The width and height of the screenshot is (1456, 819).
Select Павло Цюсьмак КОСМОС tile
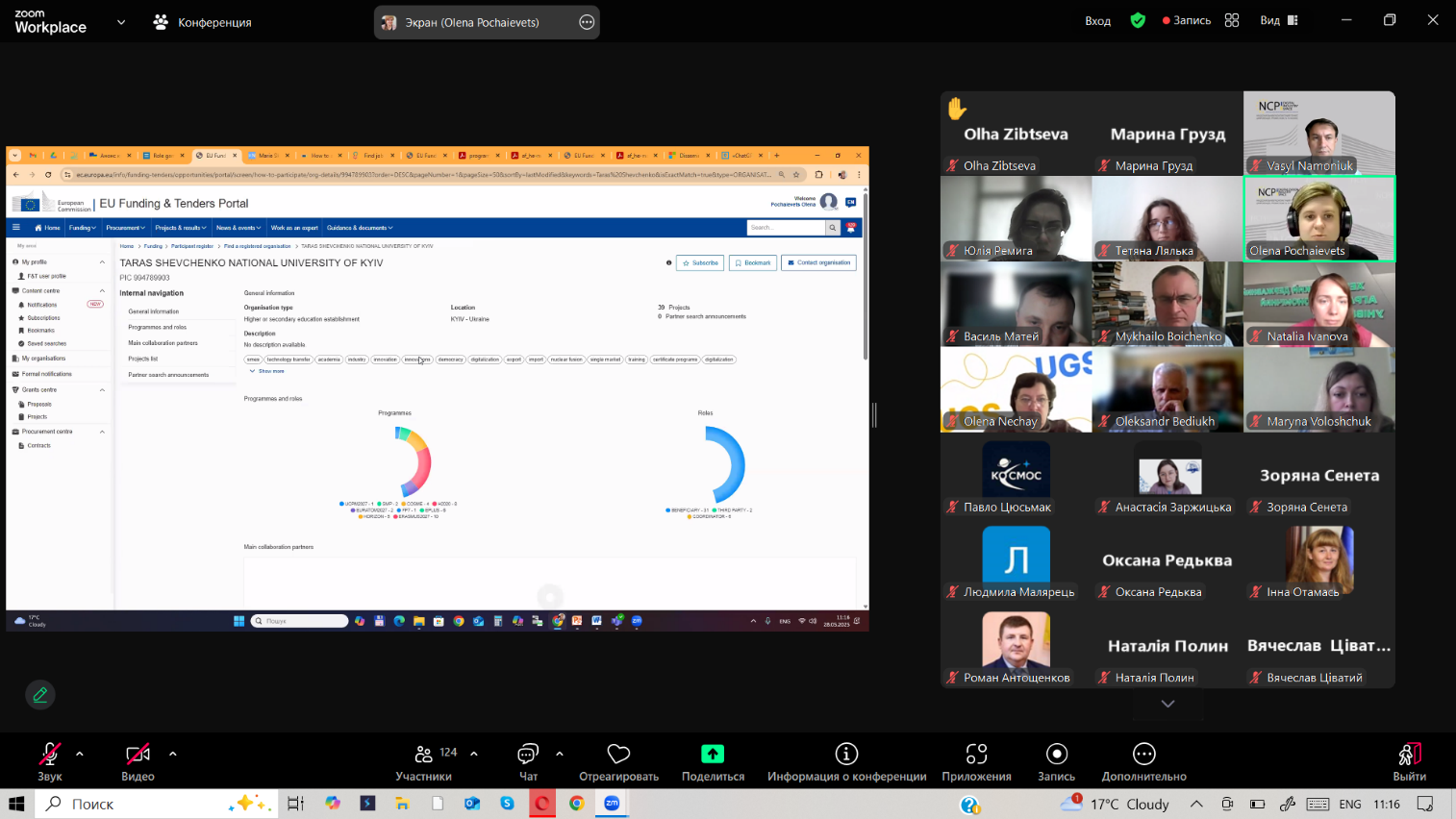(x=1016, y=475)
